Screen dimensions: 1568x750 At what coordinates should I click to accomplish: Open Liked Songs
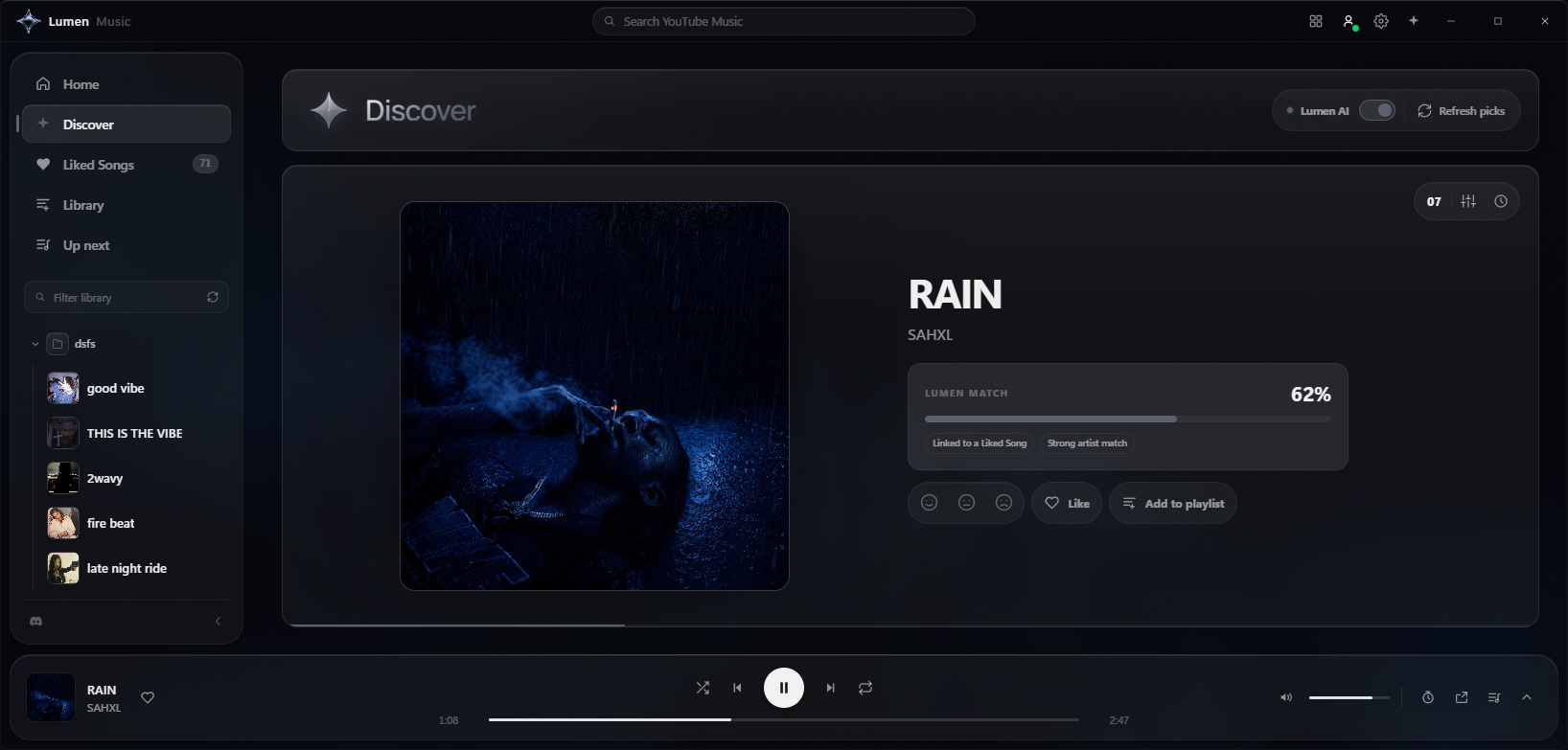coord(127,165)
